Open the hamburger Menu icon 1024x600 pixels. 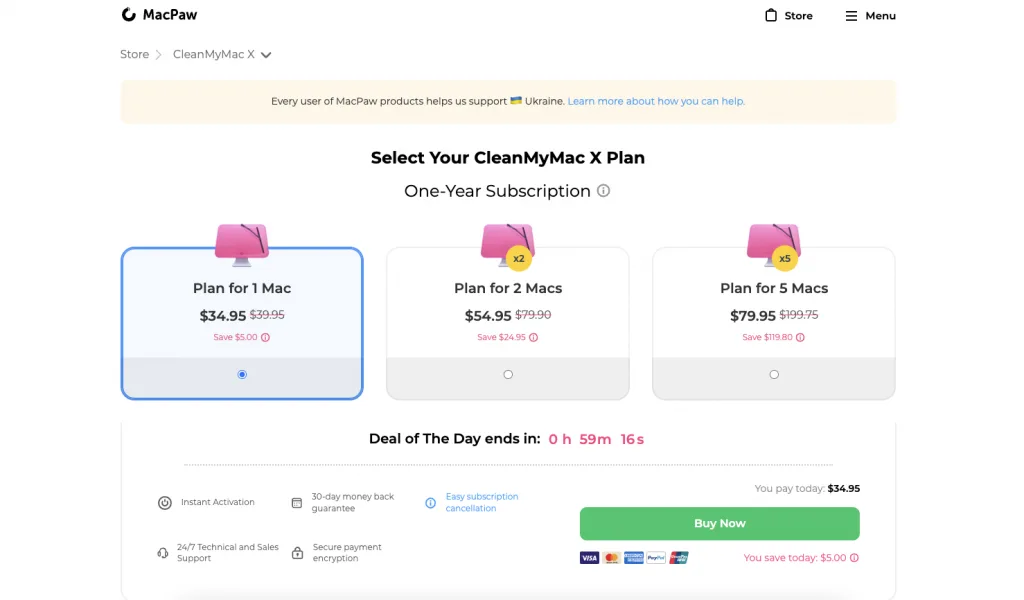(851, 16)
